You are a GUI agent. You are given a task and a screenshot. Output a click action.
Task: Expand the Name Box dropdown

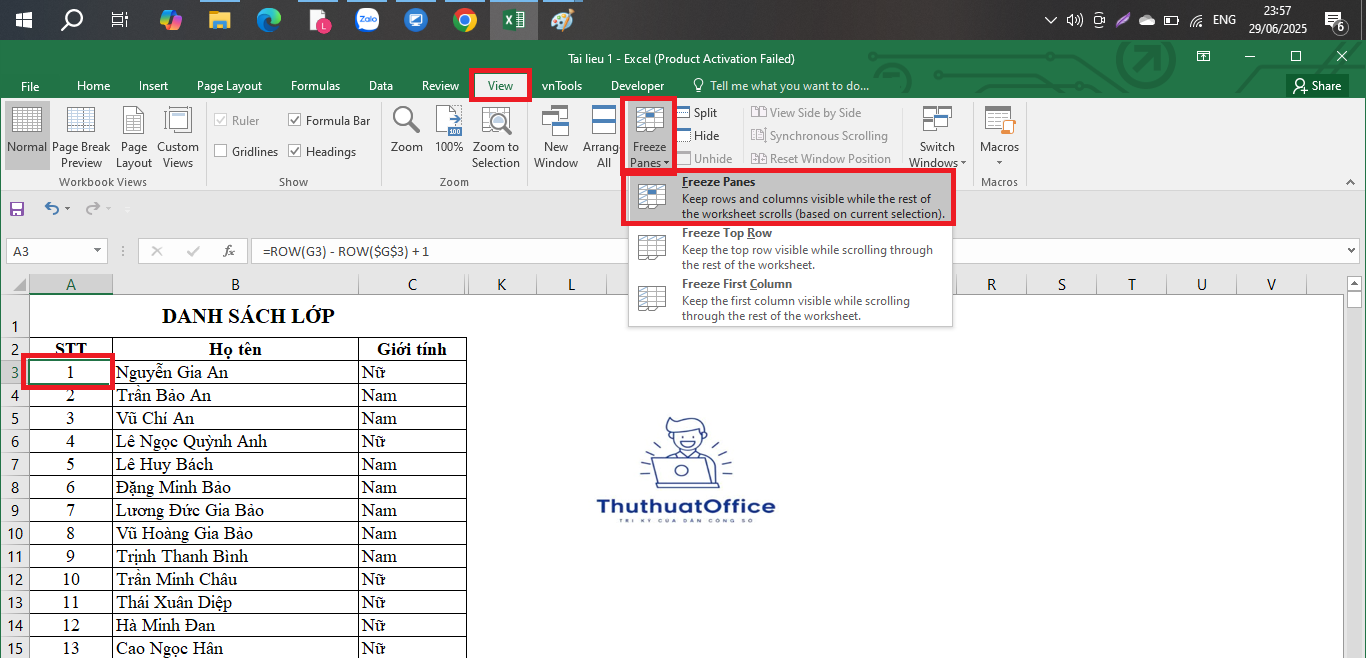(98, 251)
